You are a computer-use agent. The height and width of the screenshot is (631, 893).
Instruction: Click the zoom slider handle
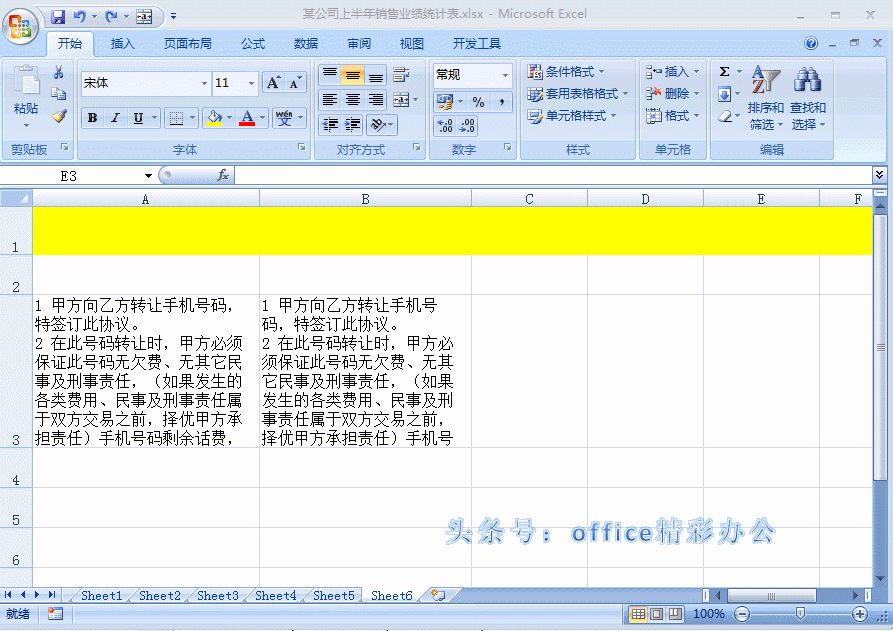[x=800, y=613]
